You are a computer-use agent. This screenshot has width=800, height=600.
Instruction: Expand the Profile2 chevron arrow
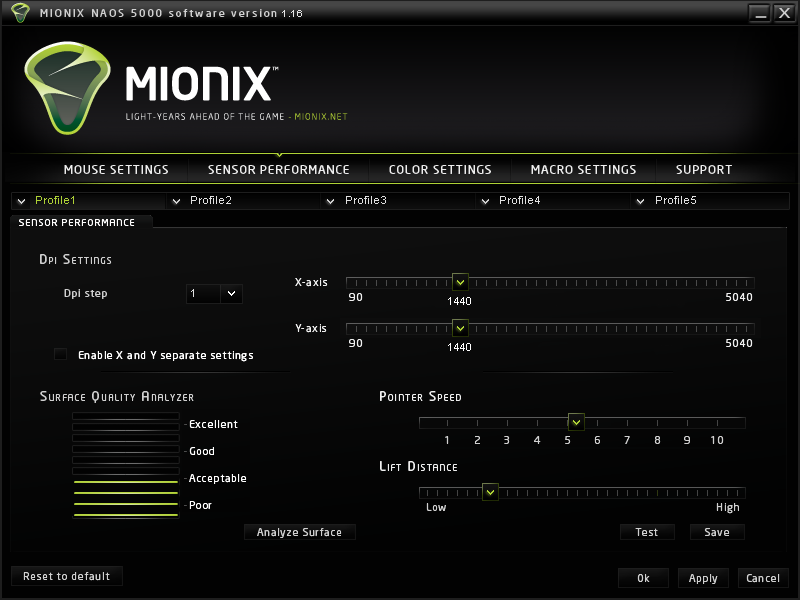177,201
